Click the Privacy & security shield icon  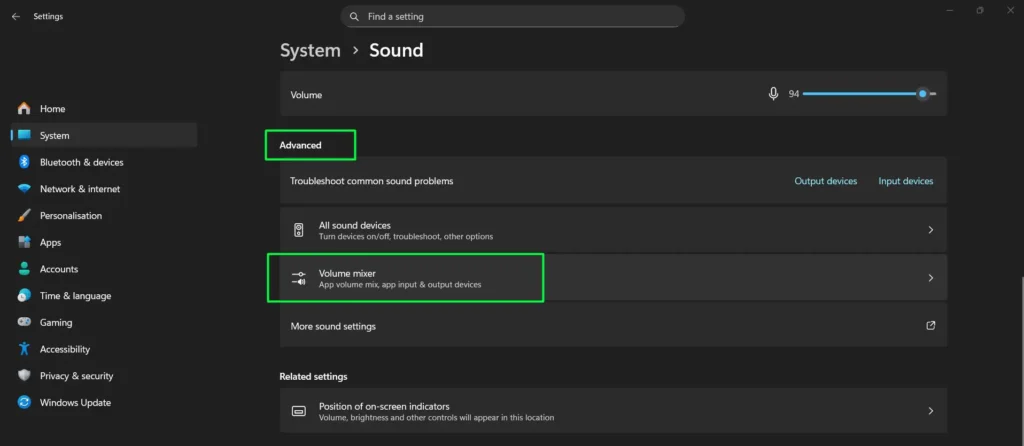point(24,375)
